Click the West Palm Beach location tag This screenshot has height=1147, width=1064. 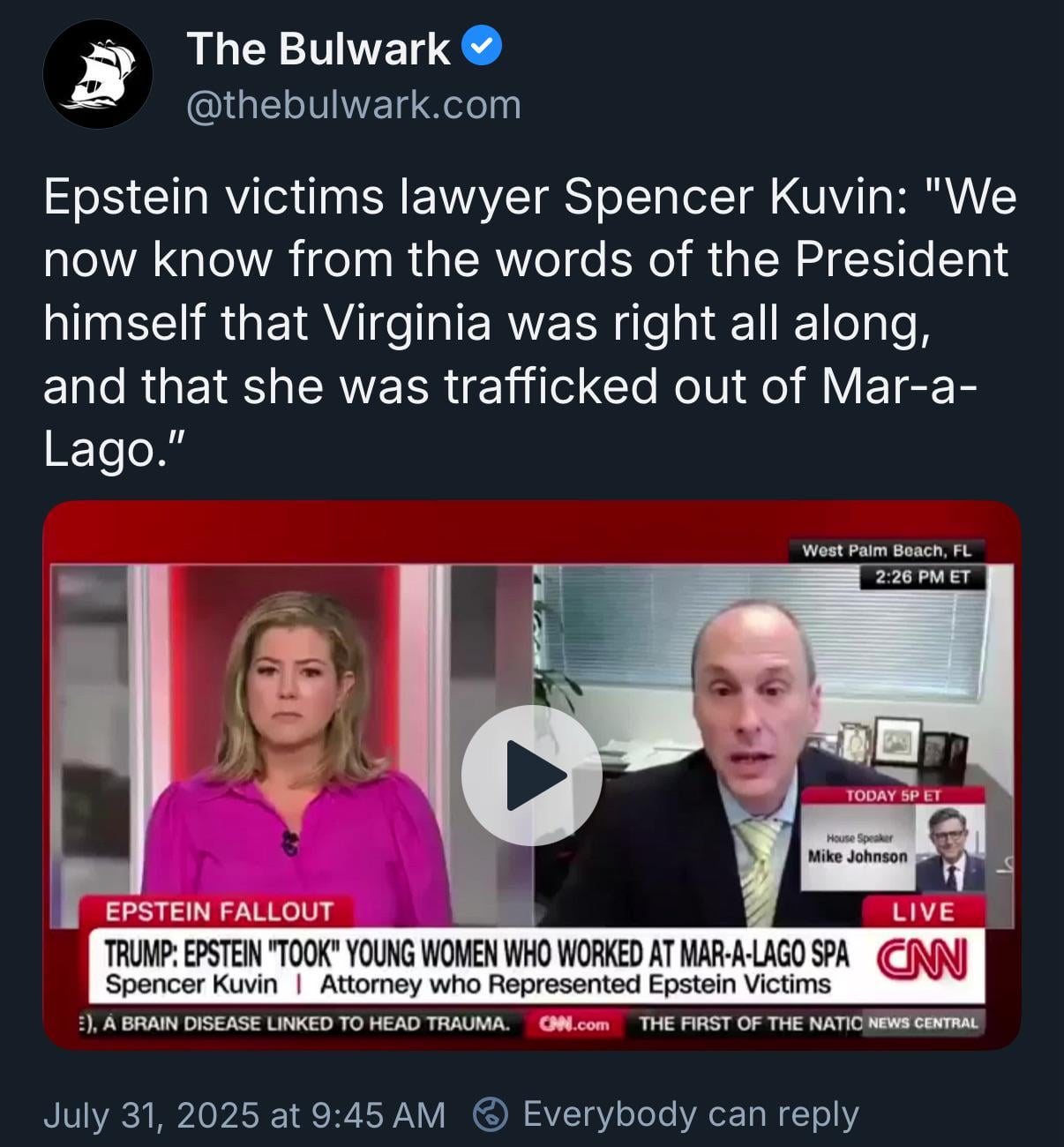[886, 551]
